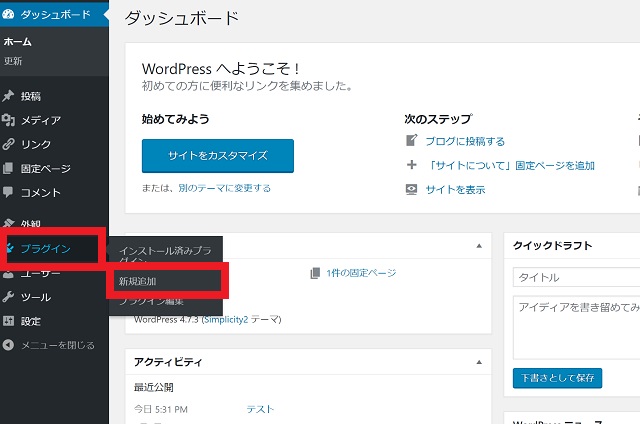Click the plus icon beside 固定ページを追加
The width and height of the screenshot is (640, 424).
tap(411, 164)
